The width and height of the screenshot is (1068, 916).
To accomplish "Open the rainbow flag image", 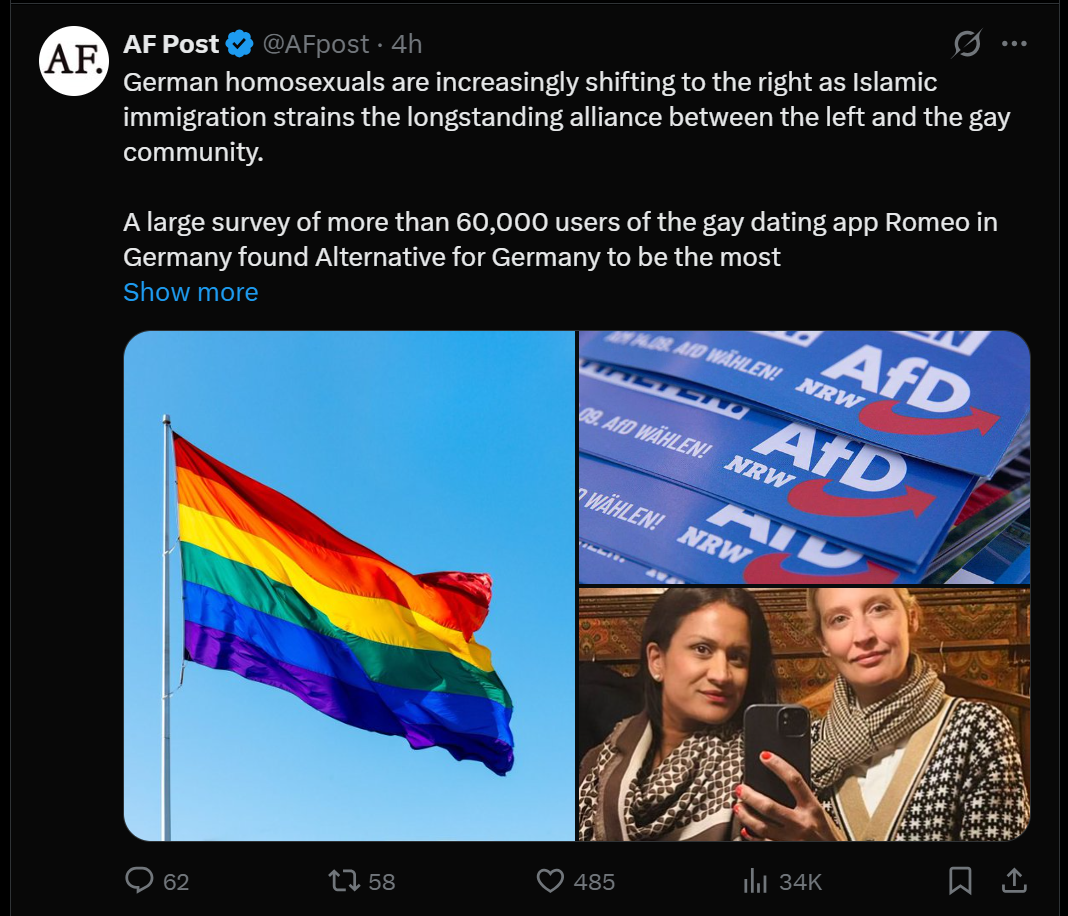I will click(349, 585).
